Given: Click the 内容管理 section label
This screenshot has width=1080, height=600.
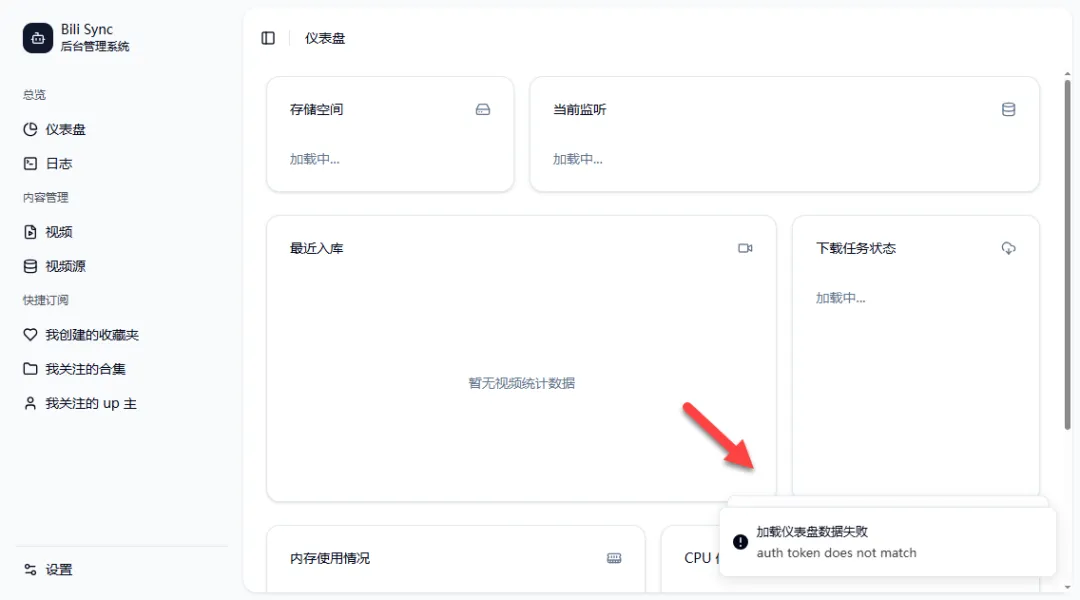Looking at the screenshot, I should tap(45, 197).
